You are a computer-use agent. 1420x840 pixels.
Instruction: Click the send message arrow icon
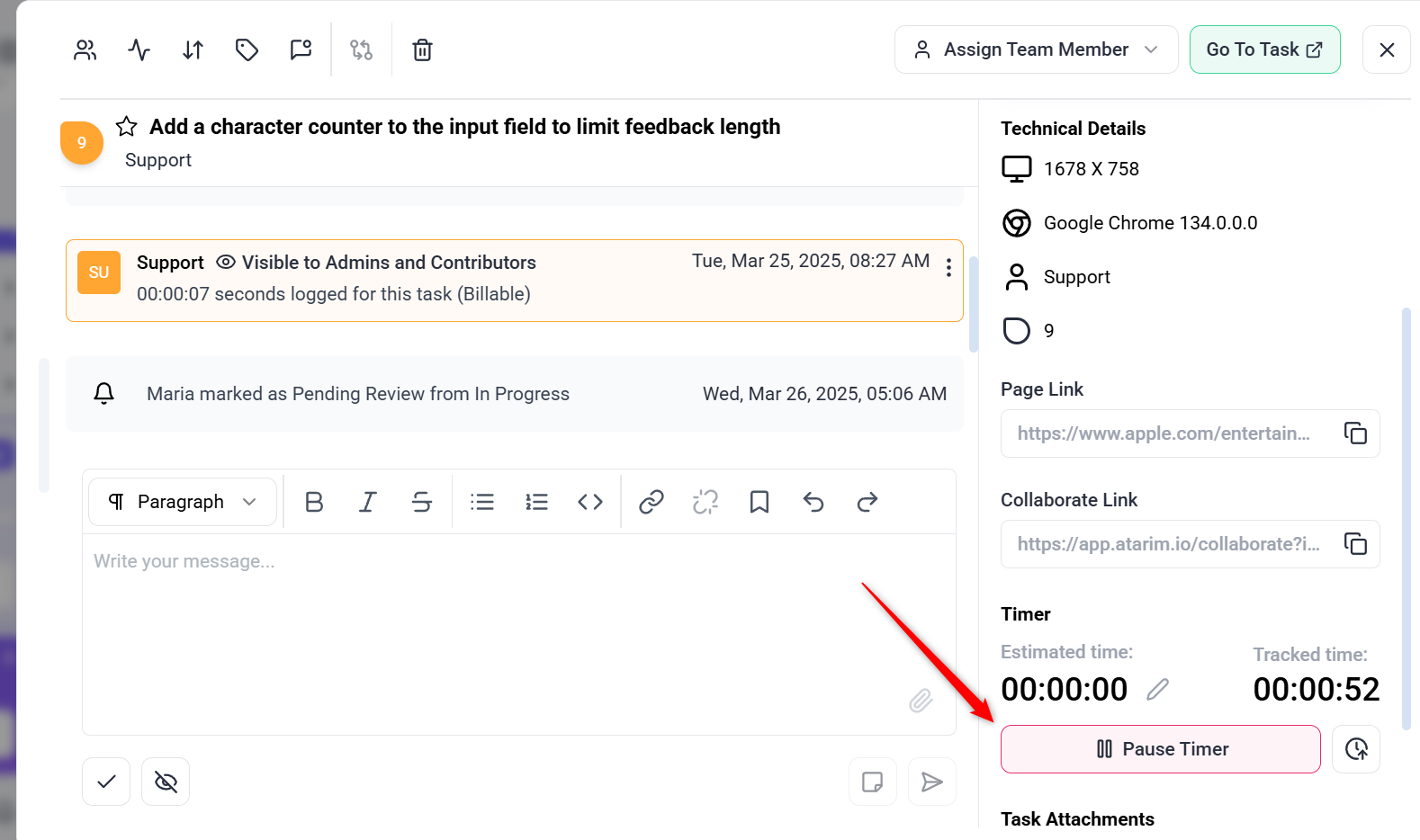(931, 782)
